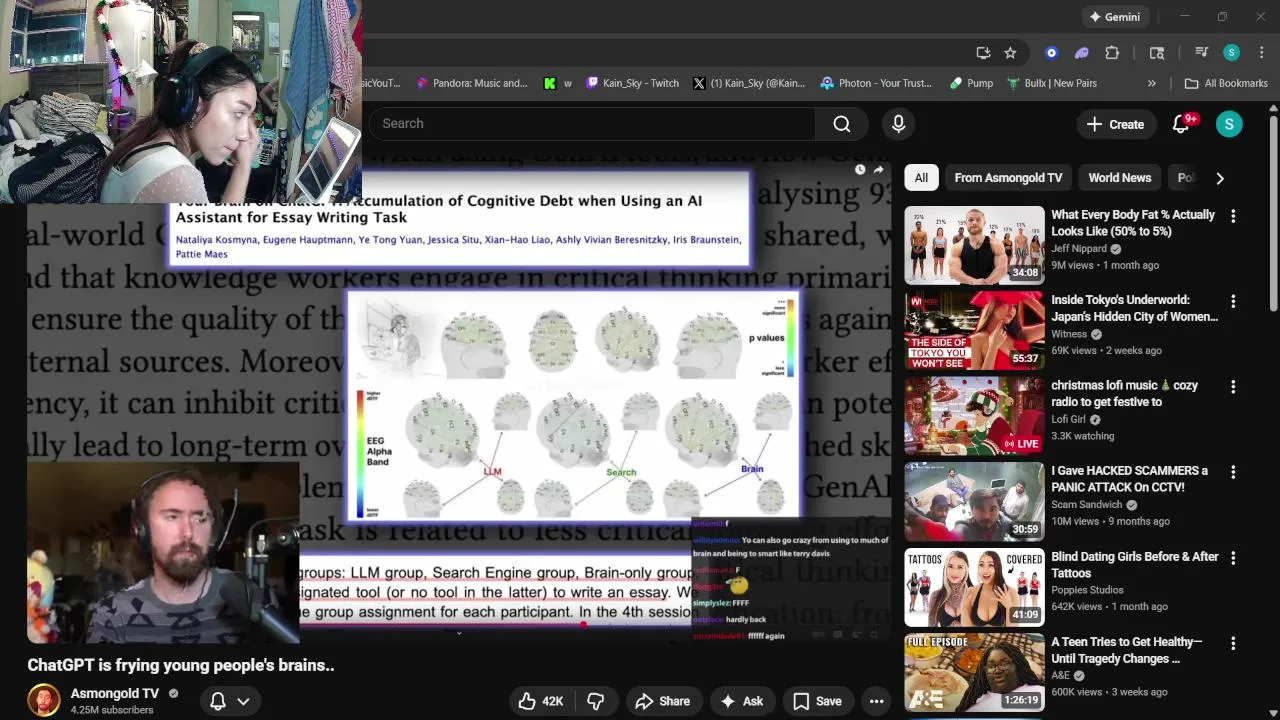1280x720 pixels.
Task: Expand the hidden bookmarks chevron
Action: click(x=1152, y=83)
